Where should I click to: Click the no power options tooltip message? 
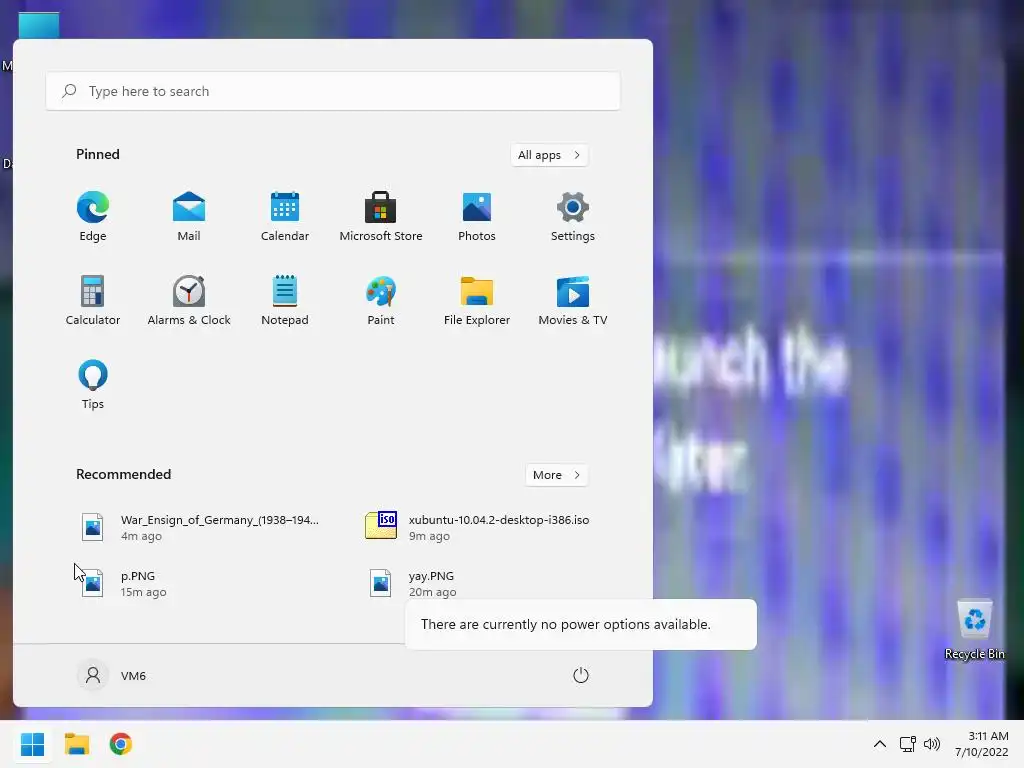(581, 624)
